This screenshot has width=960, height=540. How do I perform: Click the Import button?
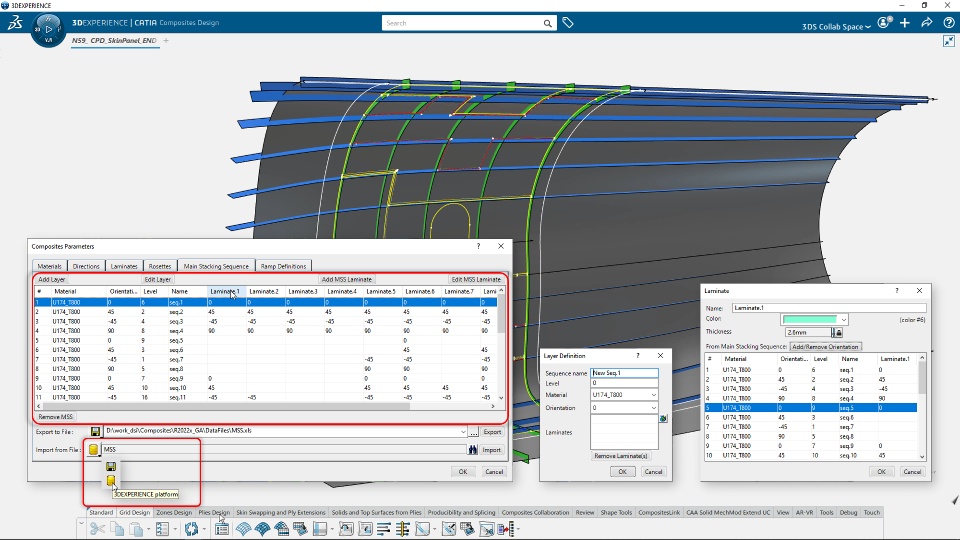(492, 449)
